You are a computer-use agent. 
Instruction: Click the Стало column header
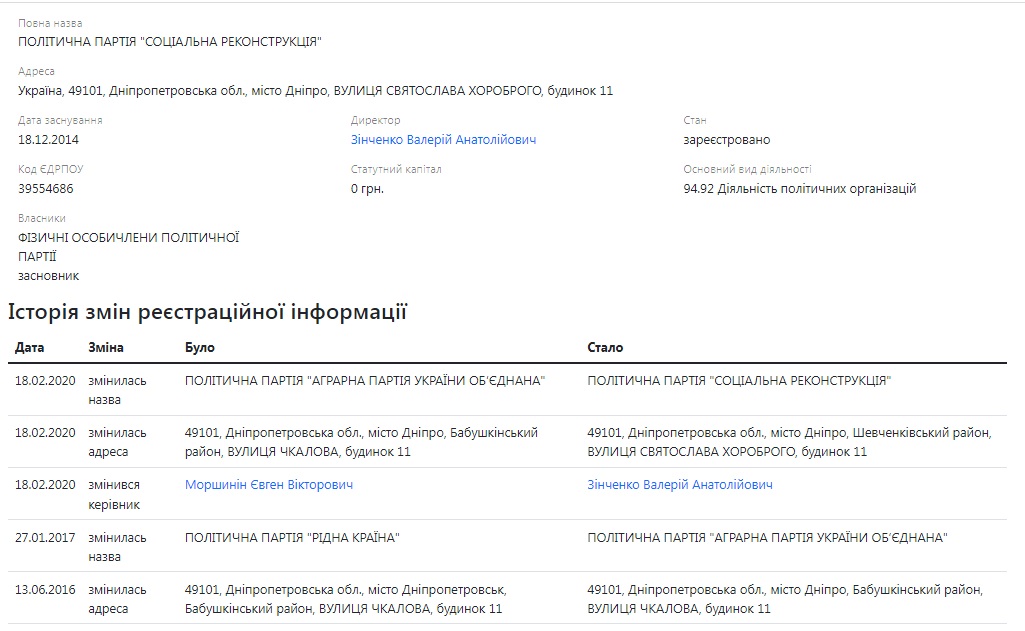(x=605, y=348)
